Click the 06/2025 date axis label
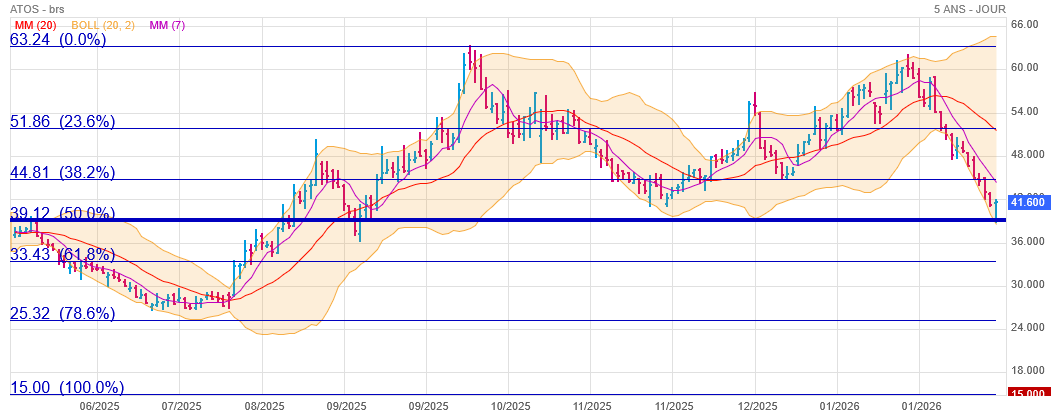 [x=99, y=406]
